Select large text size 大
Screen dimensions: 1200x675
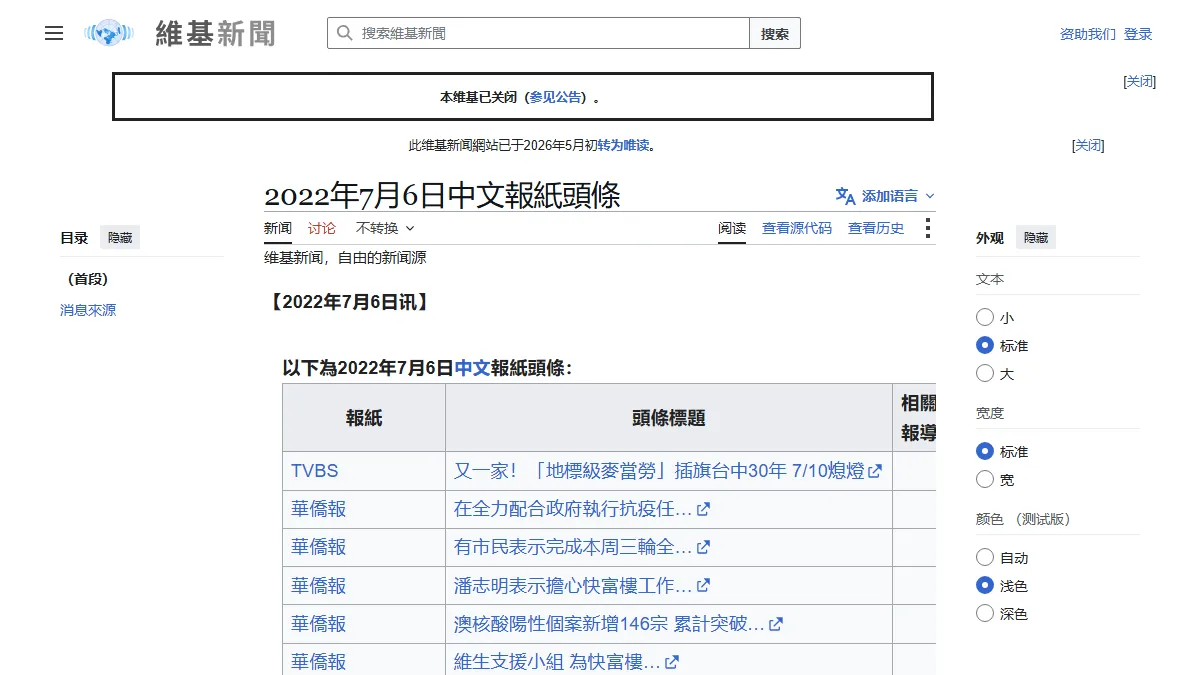(985, 373)
